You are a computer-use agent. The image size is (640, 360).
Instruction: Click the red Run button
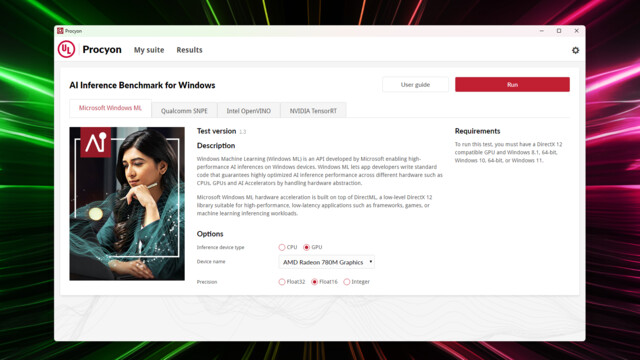[512, 84]
